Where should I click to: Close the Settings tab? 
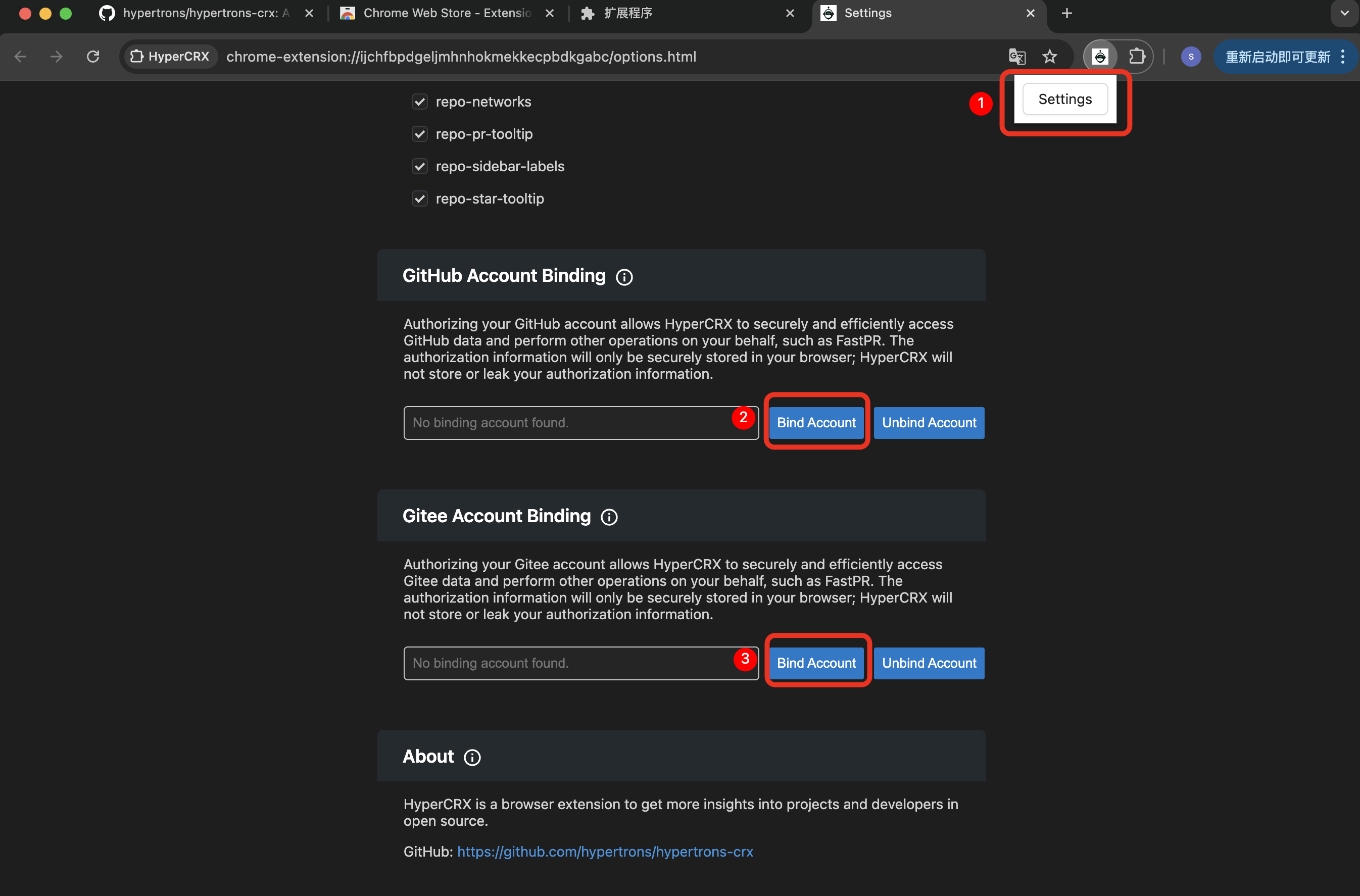tap(1031, 13)
